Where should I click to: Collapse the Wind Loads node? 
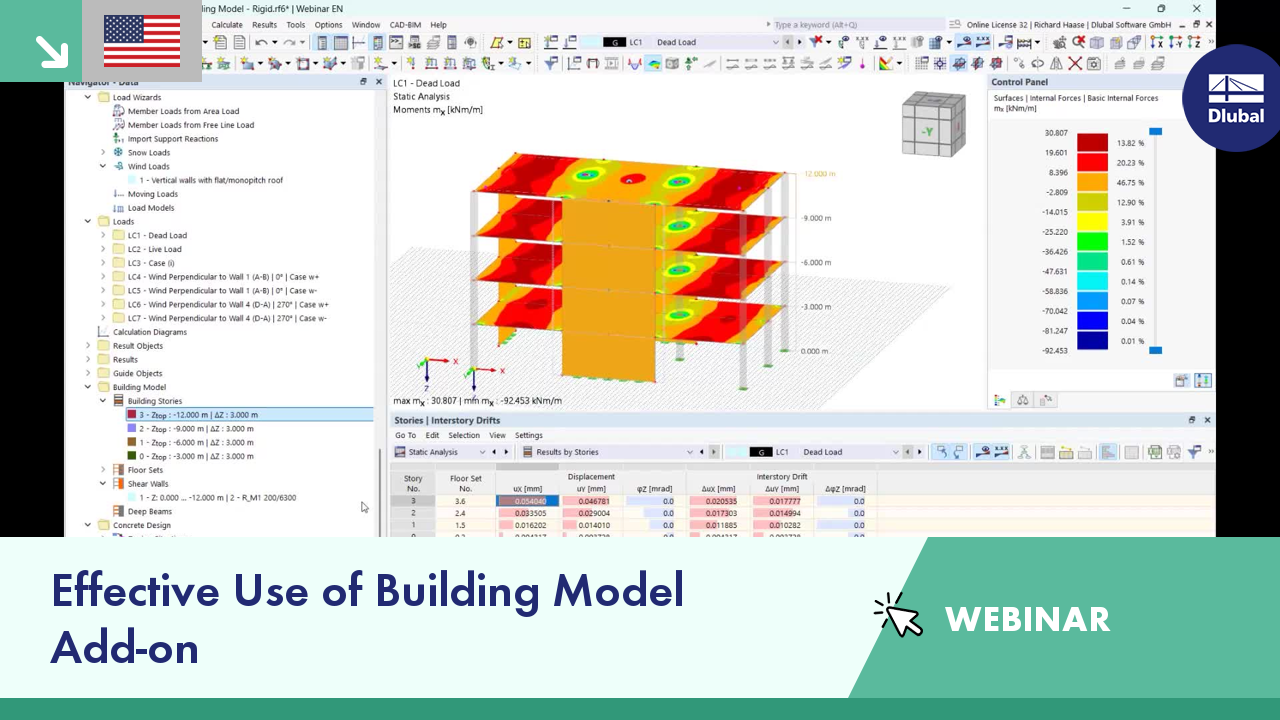(103, 167)
